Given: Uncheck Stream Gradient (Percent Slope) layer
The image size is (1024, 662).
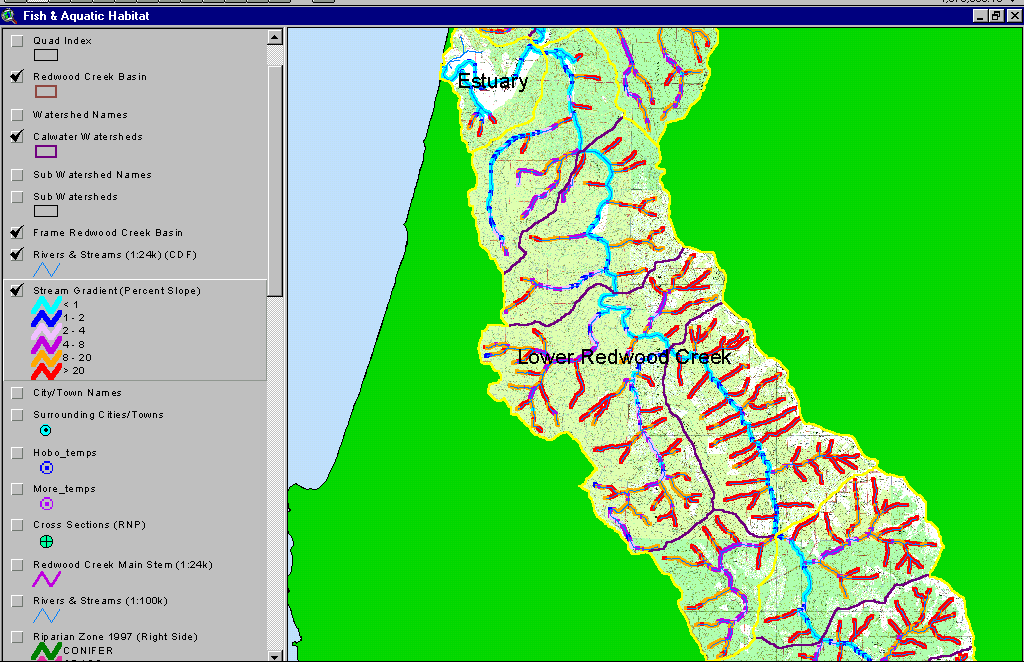Looking at the screenshot, I should [18, 291].
